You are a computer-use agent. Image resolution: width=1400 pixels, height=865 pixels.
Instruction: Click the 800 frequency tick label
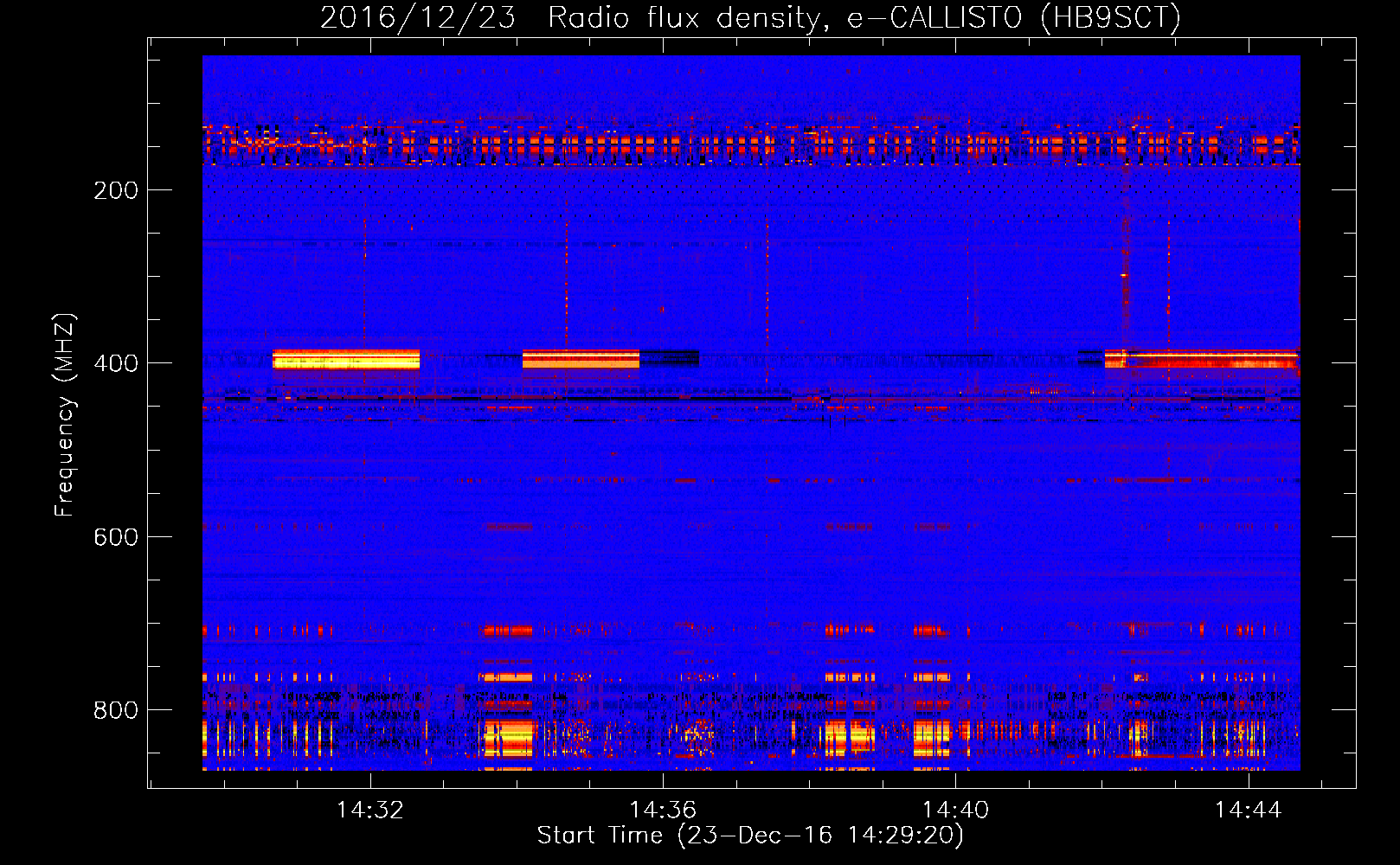pyautogui.click(x=116, y=710)
